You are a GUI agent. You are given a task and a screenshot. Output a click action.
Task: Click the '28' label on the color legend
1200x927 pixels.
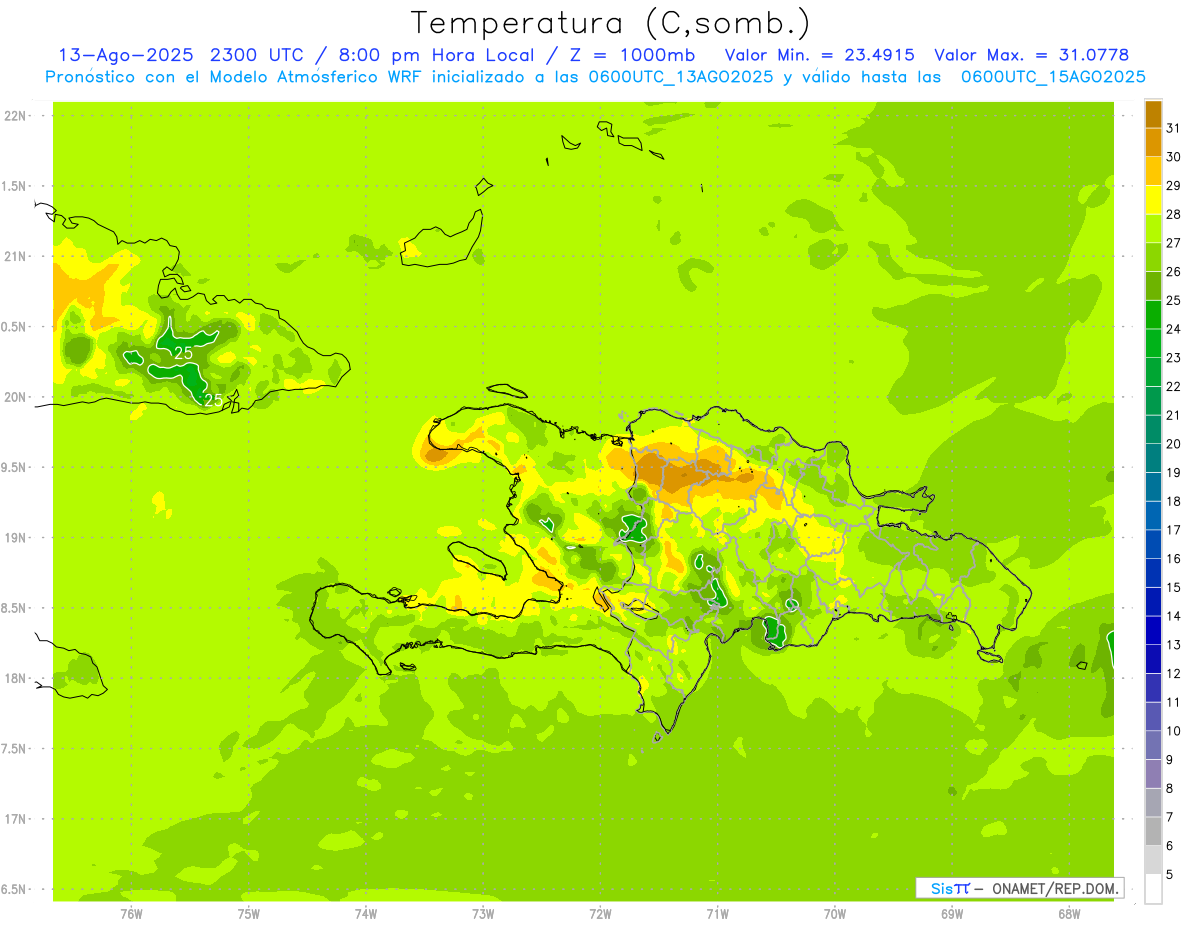point(1174,214)
